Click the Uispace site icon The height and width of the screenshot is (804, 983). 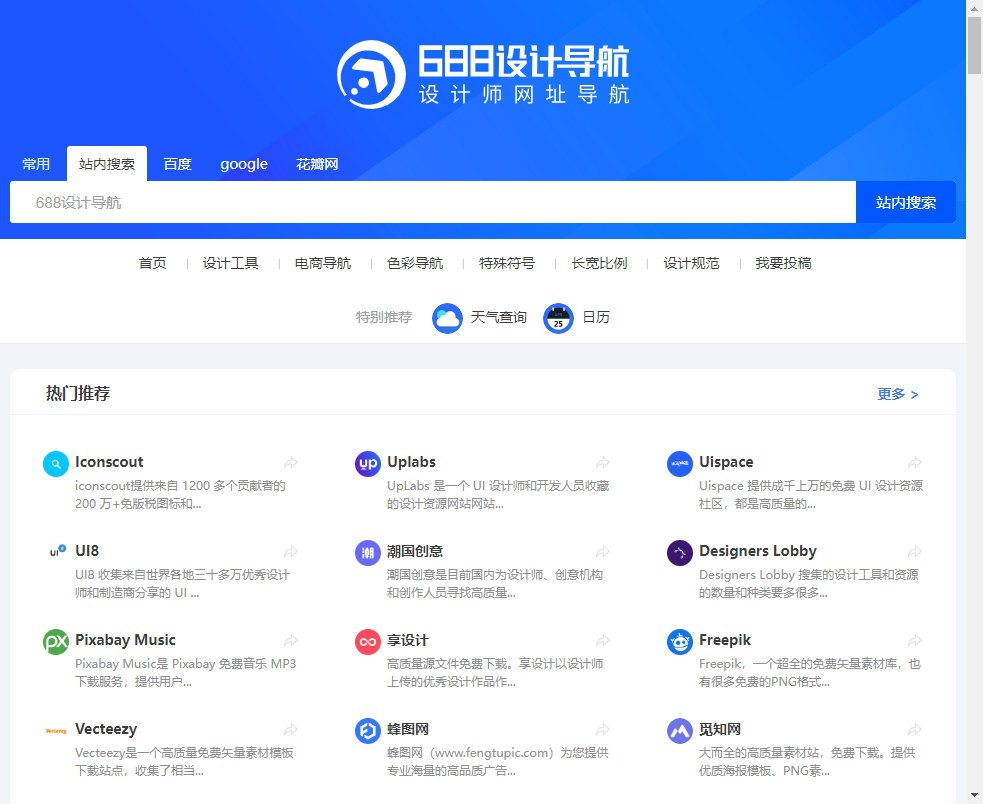click(680, 464)
